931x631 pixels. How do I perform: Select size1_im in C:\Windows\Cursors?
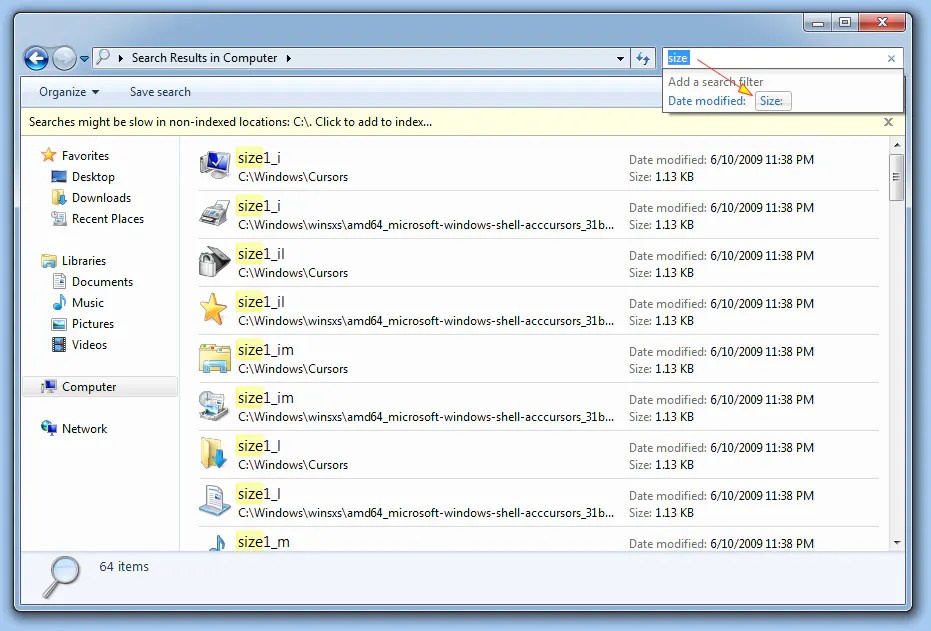(538, 360)
